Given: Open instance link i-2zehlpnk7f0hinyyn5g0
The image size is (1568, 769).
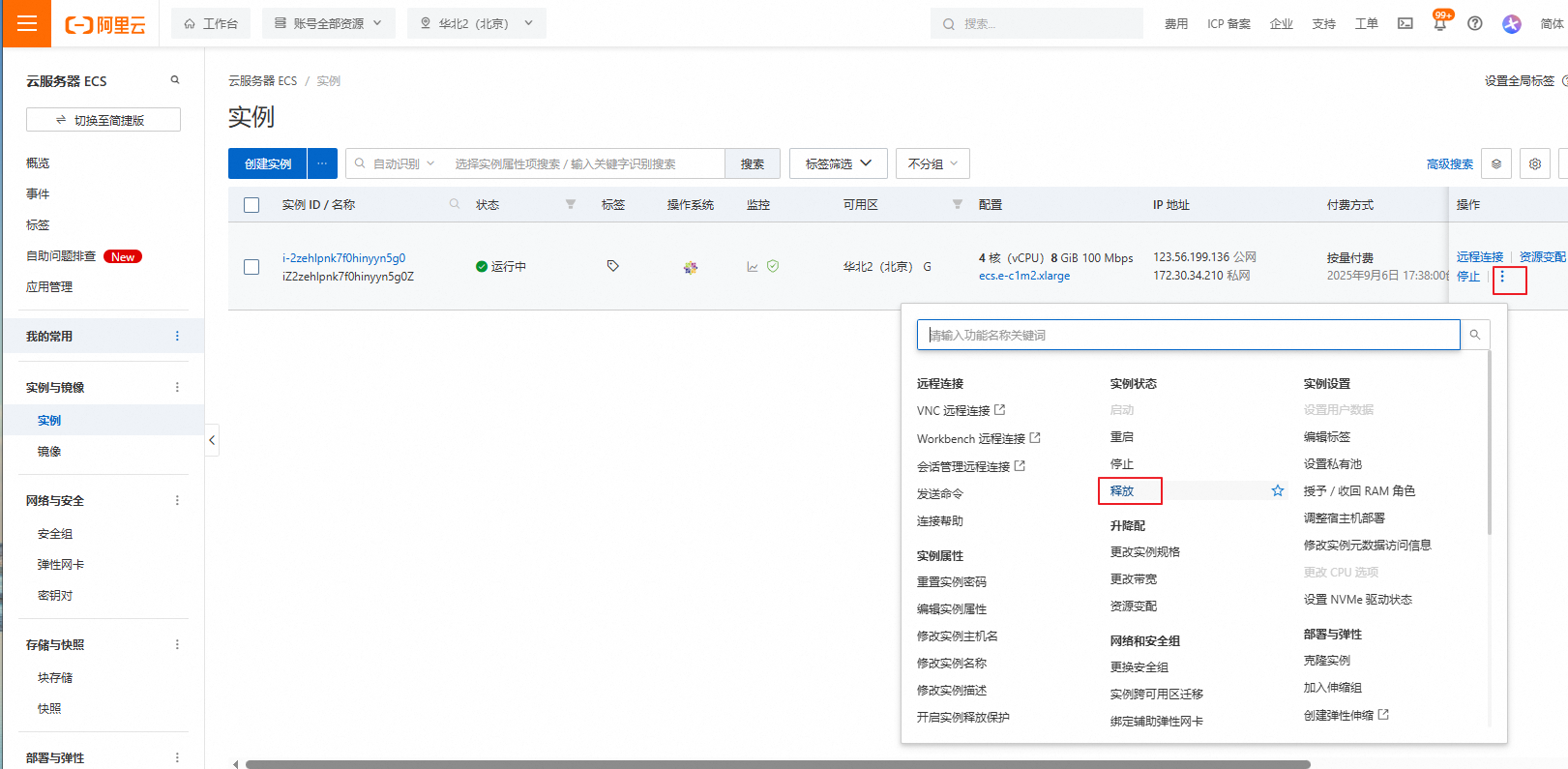Looking at the screenshot, I should pyautogui.click(x=344, y=258).
